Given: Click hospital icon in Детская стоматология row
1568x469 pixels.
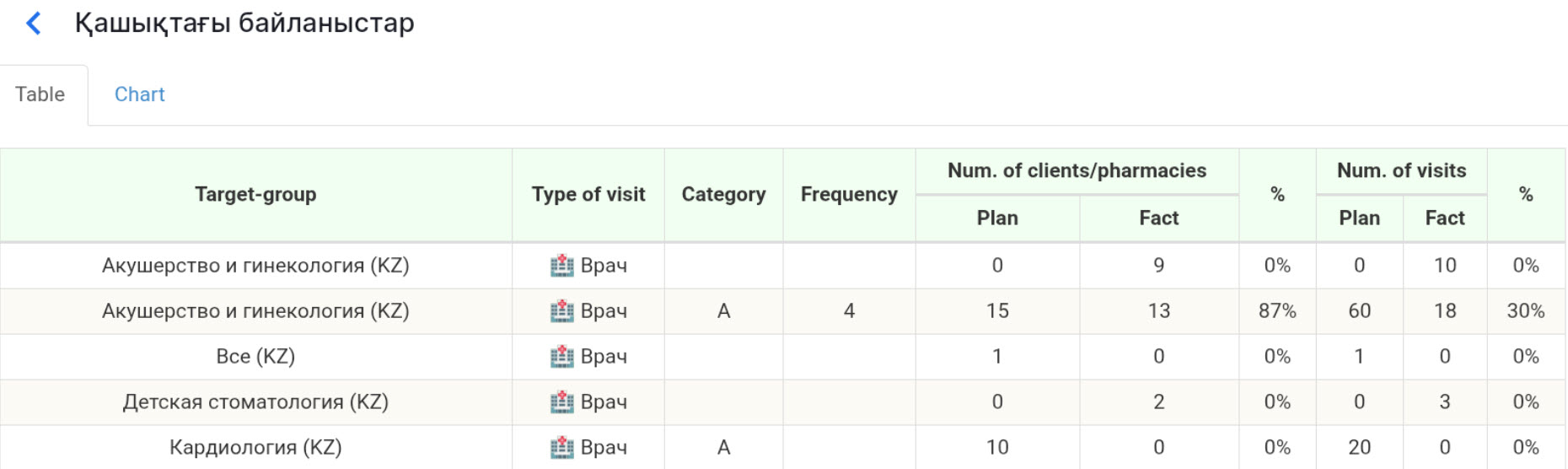Looking at the screenshot, I should pyautogui.click(x=561, y=402).
